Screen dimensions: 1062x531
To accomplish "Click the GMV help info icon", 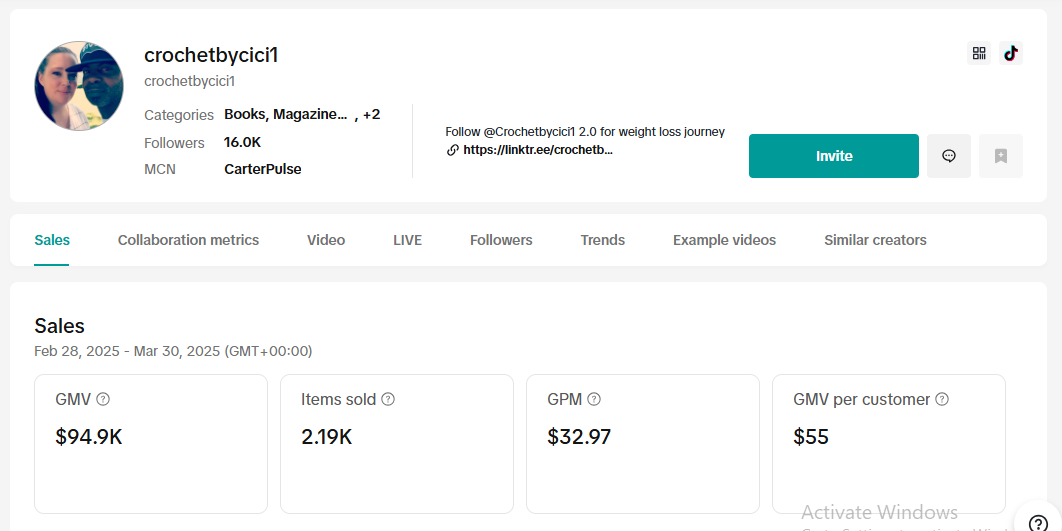I will [103, 400].
